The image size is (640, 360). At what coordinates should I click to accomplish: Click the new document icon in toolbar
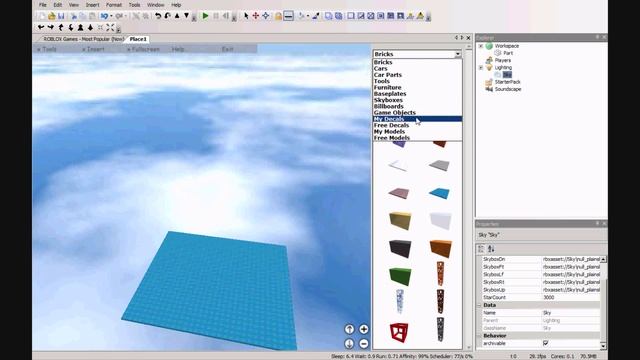point(42,16)
